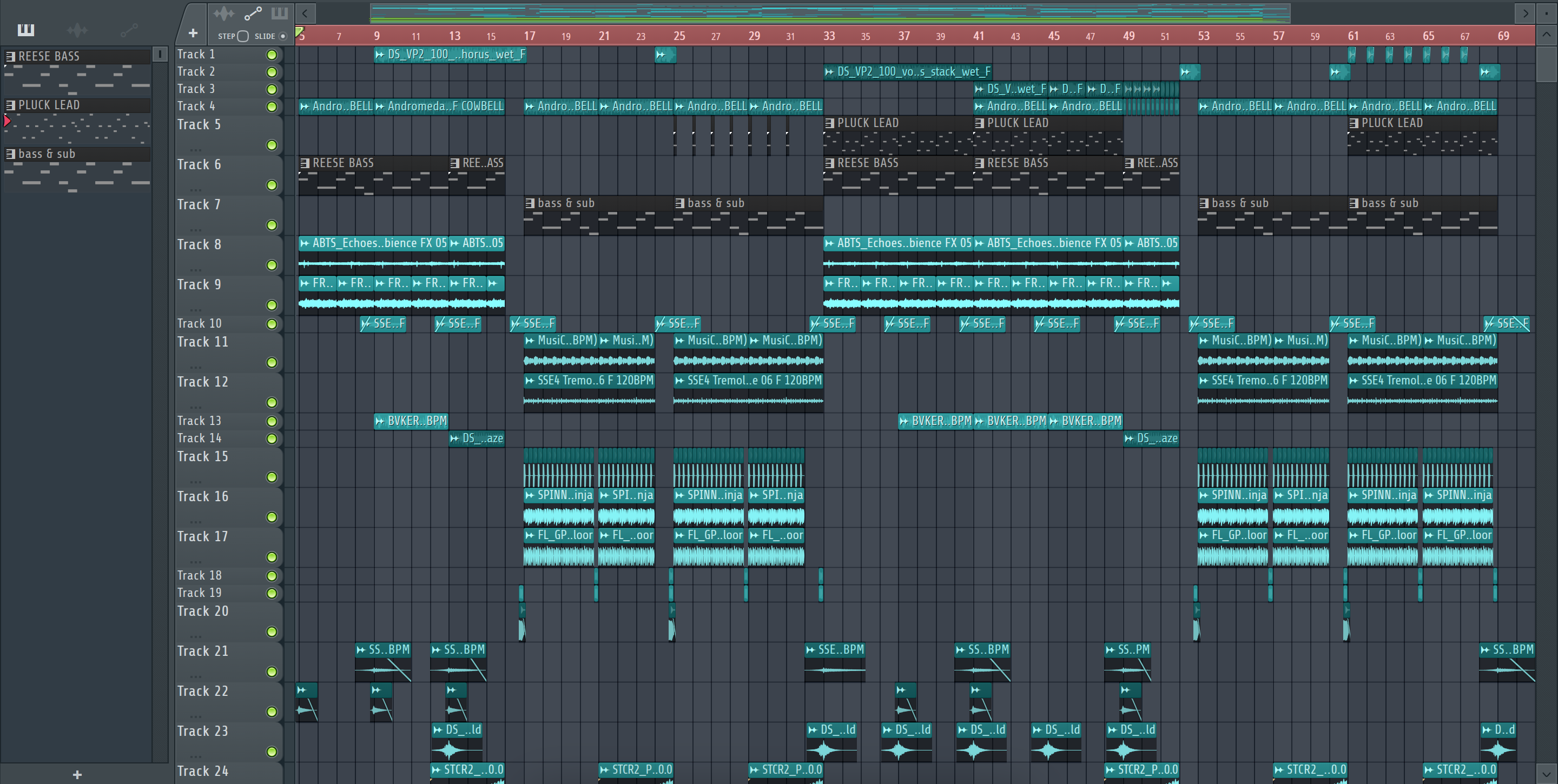Jump to bar 61 on timeline
The width and height of the screenshot is (1558, 784).
coord(1353,36)
